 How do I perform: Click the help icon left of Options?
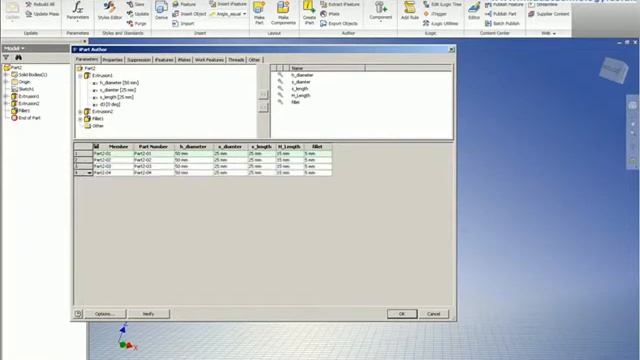78,313
